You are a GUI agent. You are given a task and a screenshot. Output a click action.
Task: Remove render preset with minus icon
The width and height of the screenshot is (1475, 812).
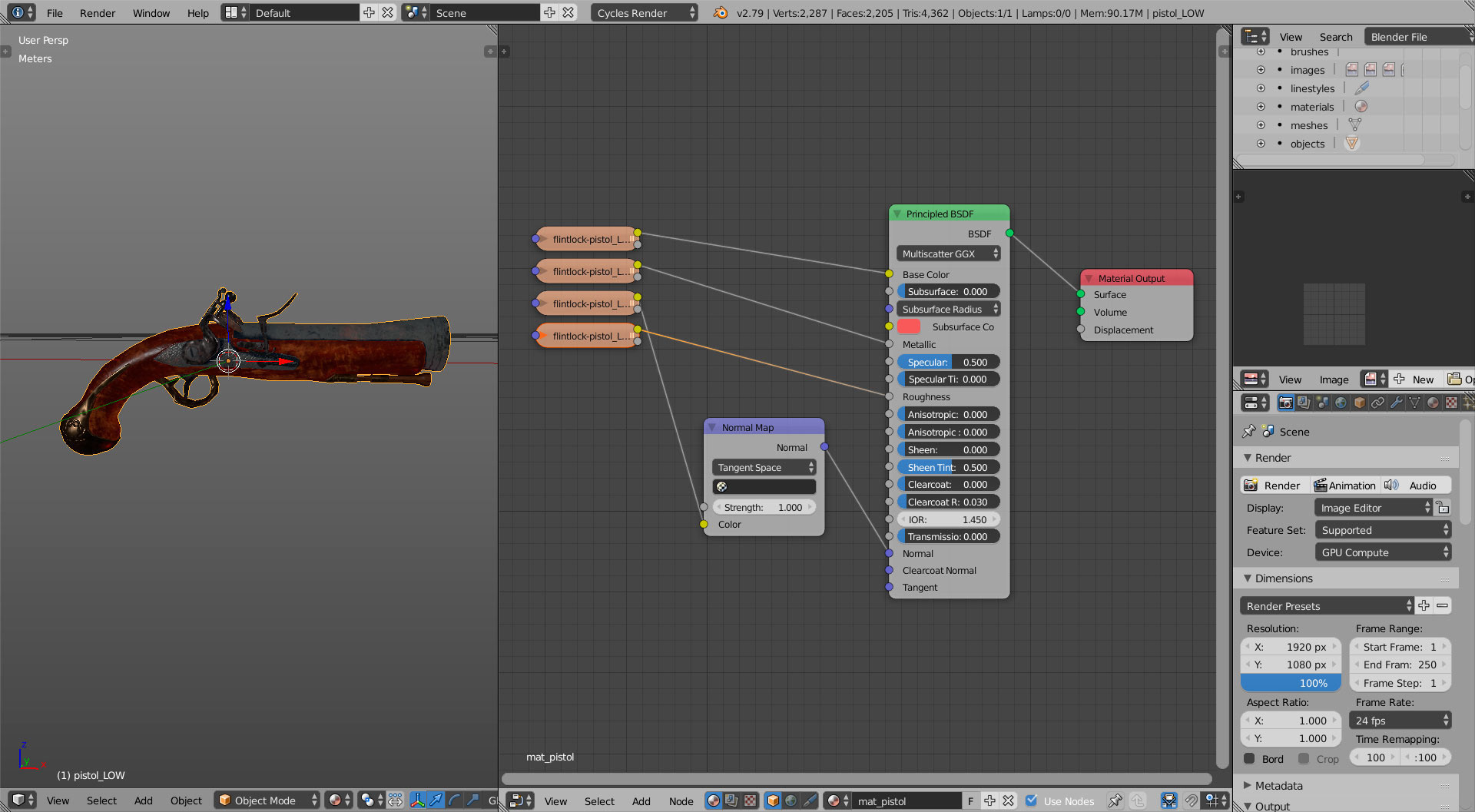(x=1443, y=605)
